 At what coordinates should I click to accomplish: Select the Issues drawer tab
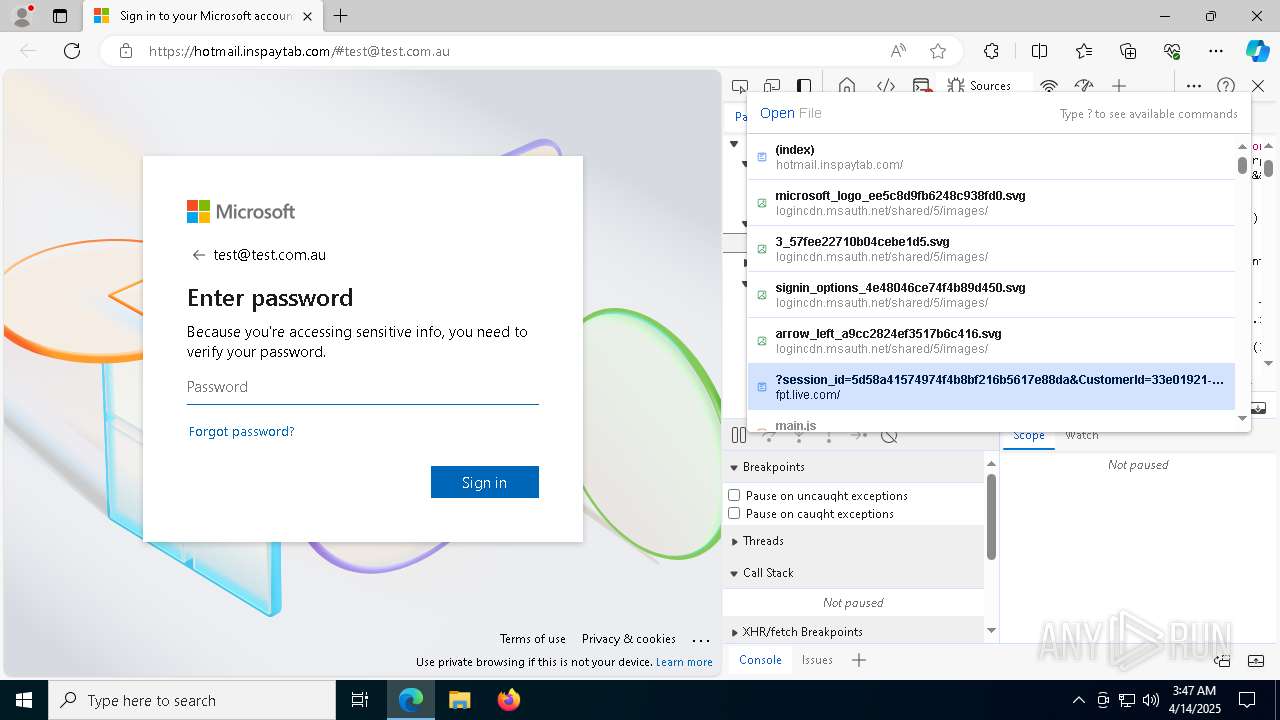pos(817,660)
